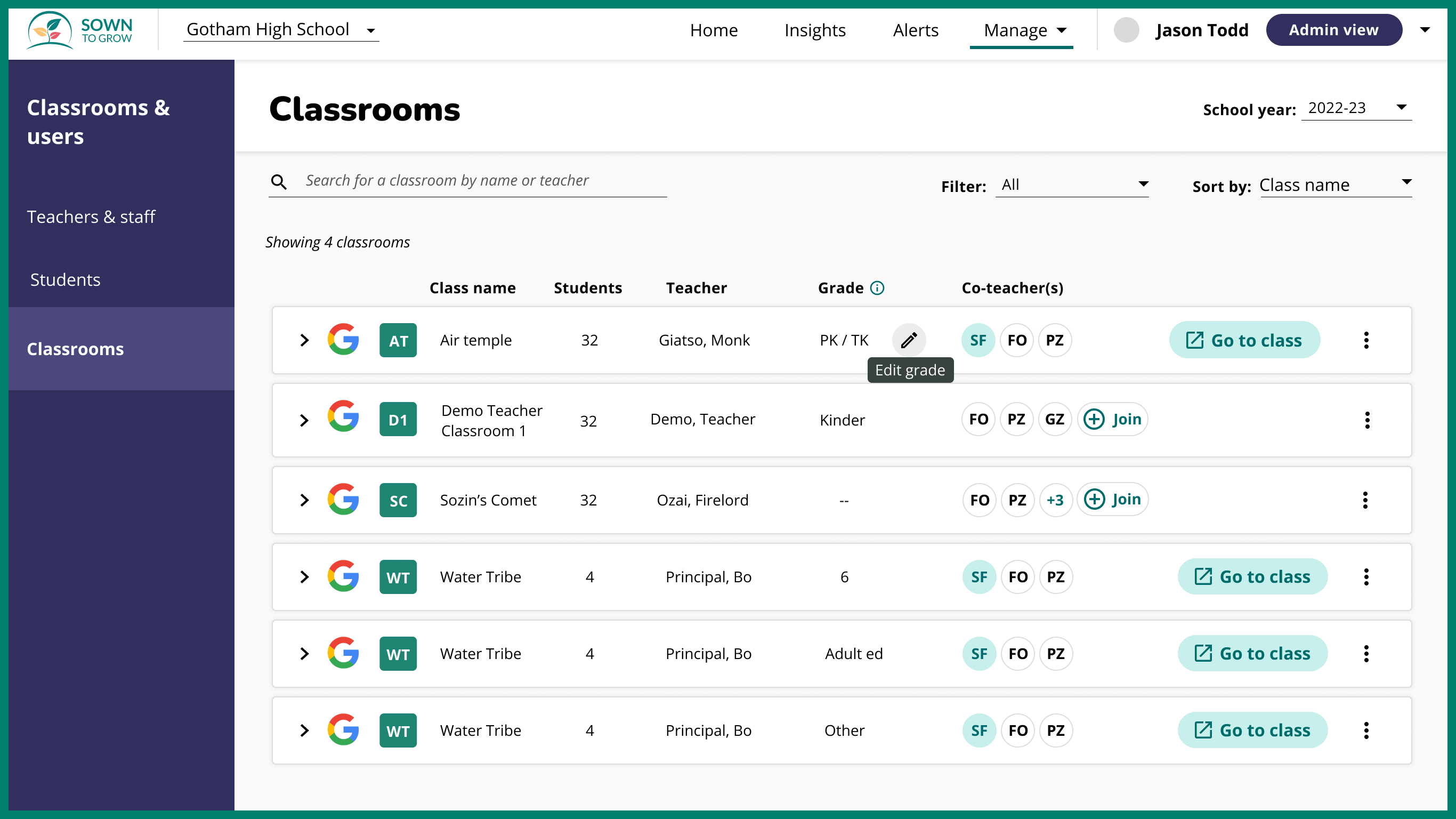
Task: Open the Insights tab
Action: (x=814, y=30)
